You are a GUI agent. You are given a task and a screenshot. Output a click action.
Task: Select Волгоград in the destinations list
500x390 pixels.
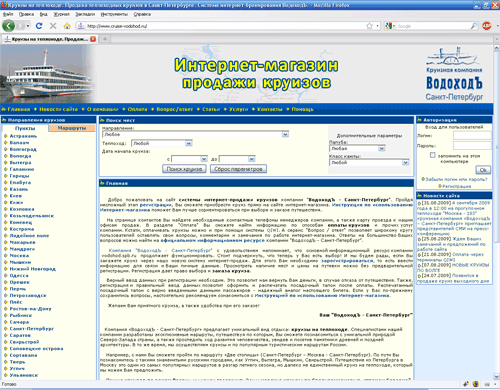pos(23,149)
